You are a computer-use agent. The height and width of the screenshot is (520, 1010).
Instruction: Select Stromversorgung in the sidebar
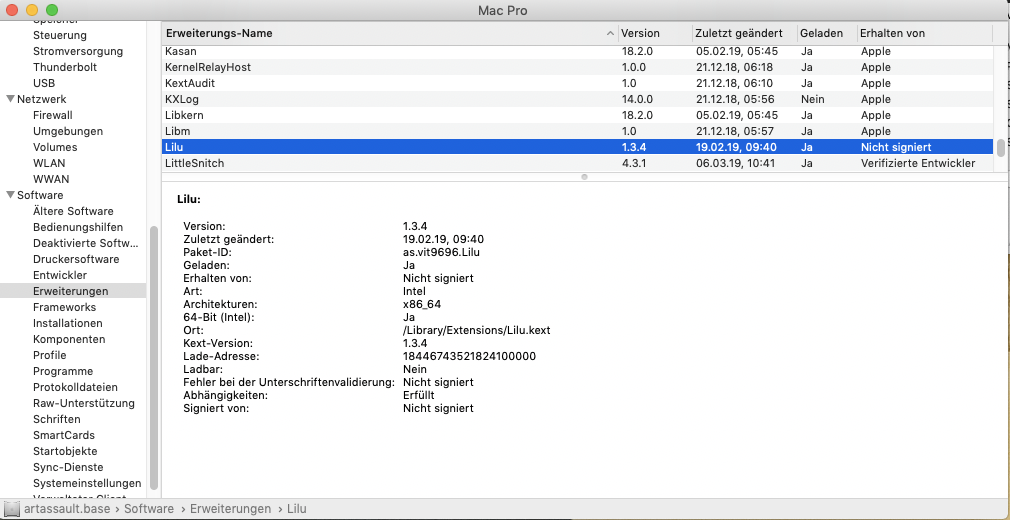tap(78, 51)
